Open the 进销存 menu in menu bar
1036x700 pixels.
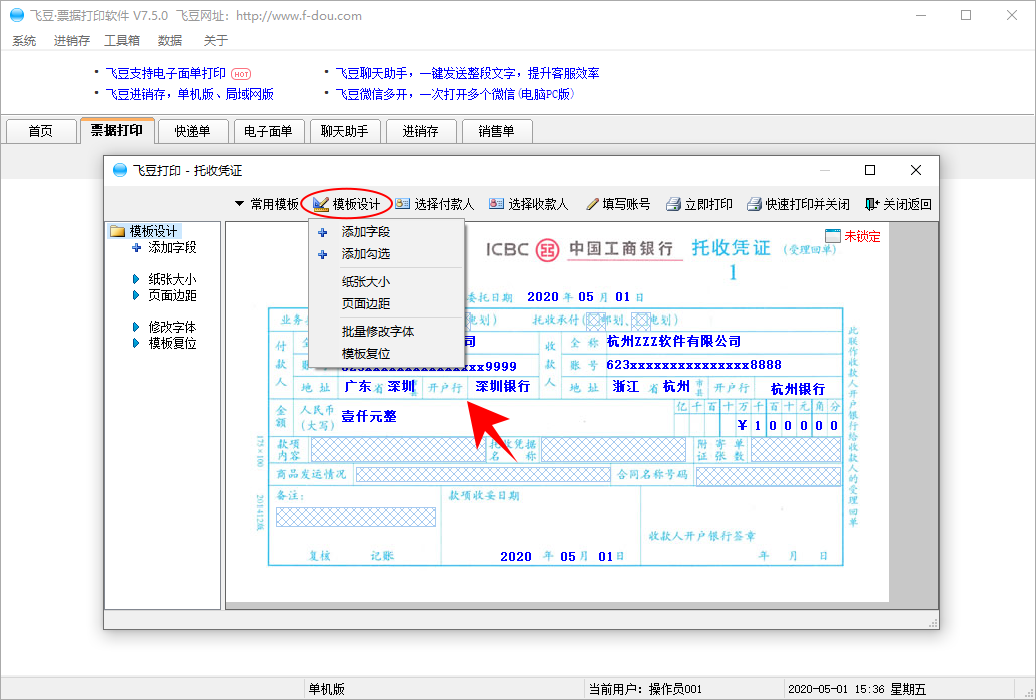(x=71, y=40)
